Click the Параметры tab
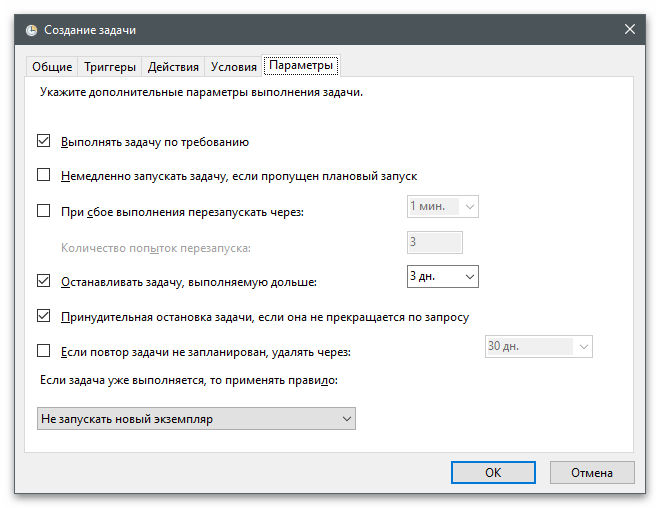 pos(301,65)
